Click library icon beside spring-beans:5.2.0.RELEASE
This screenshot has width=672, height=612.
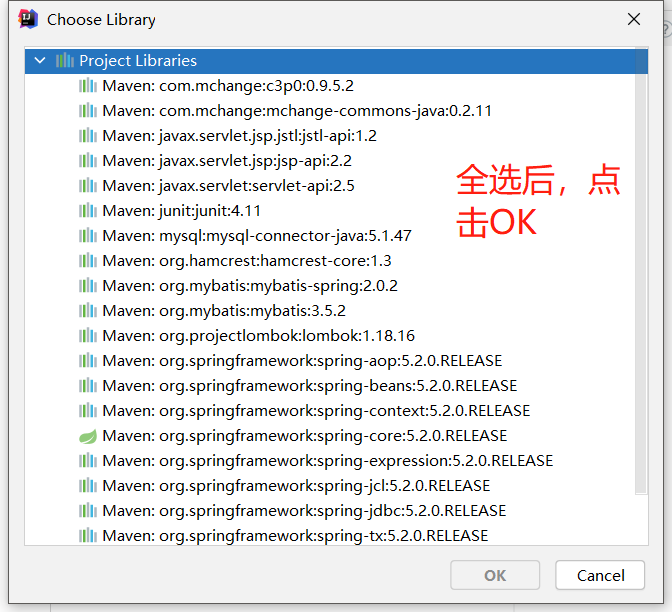tap(88, 386)
